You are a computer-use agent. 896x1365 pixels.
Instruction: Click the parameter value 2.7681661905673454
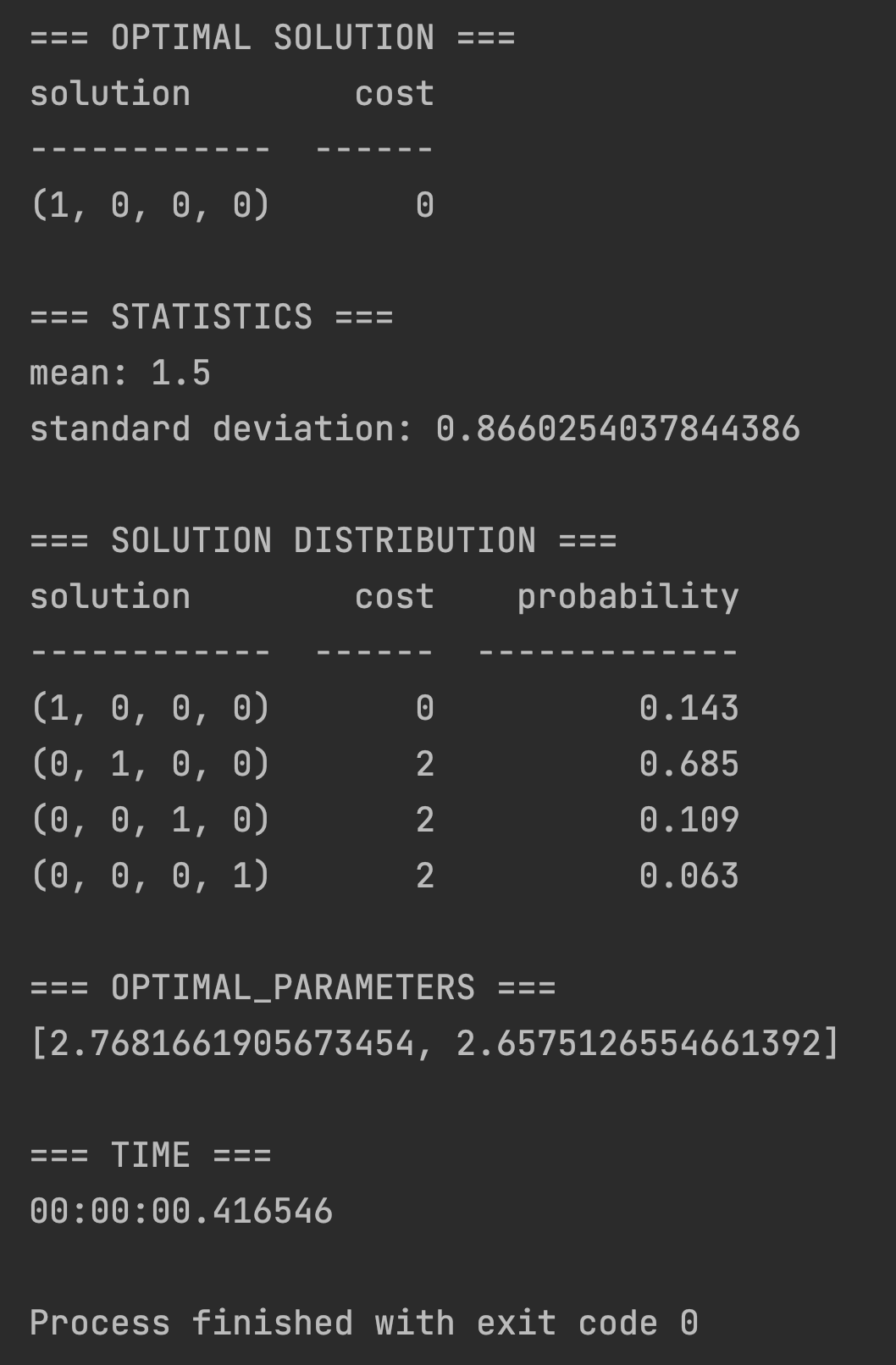pyautogui.click(x=232, y=1044)
